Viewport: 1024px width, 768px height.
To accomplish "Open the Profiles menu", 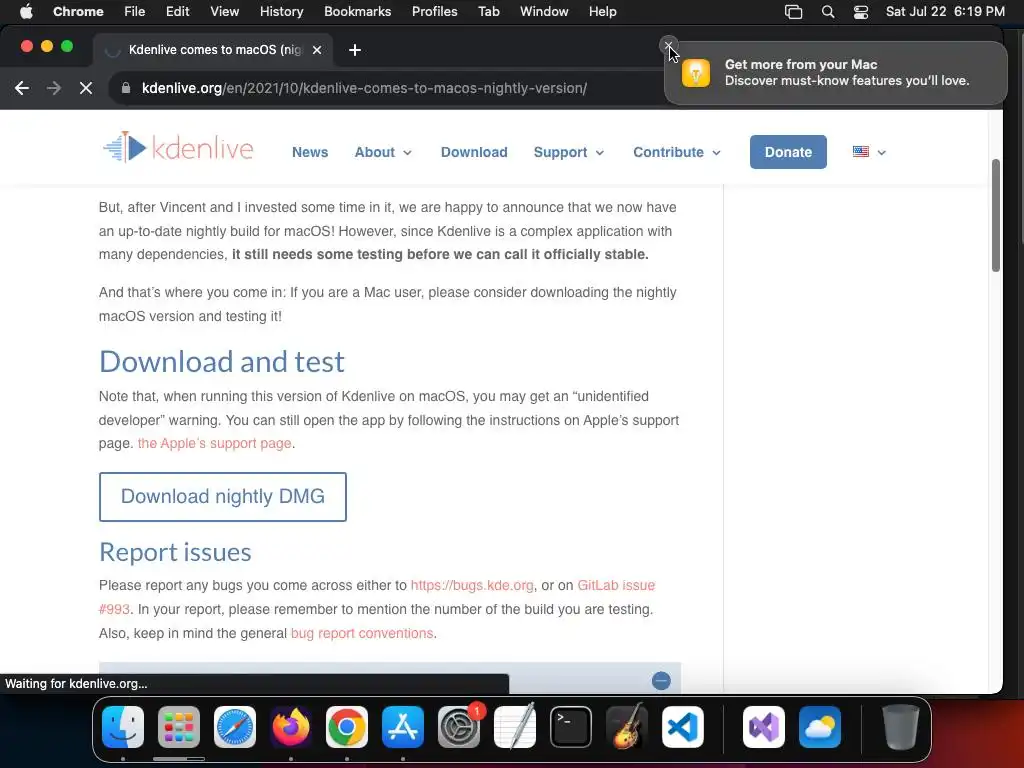I will tap(434, 12).
